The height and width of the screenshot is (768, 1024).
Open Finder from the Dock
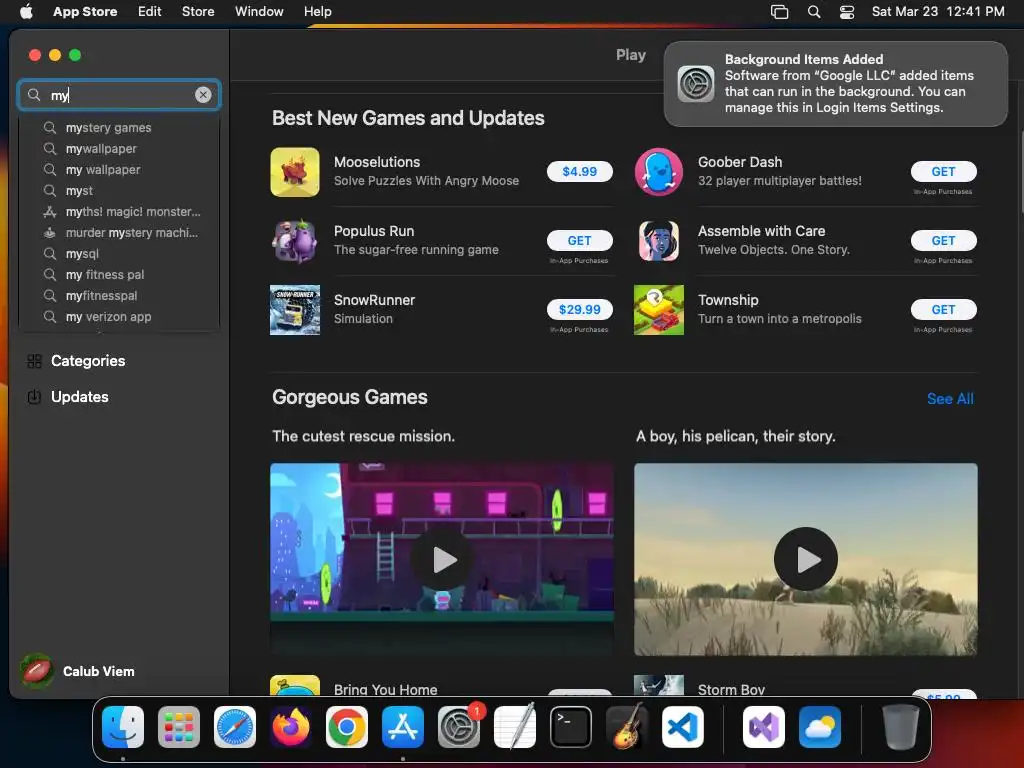coord(123,727)
